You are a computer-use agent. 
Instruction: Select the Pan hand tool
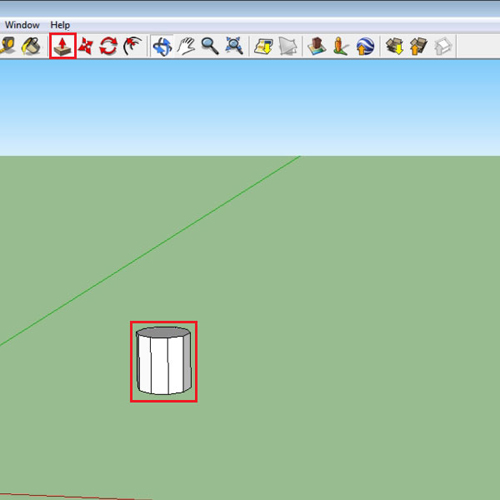(x=186, y=46)
